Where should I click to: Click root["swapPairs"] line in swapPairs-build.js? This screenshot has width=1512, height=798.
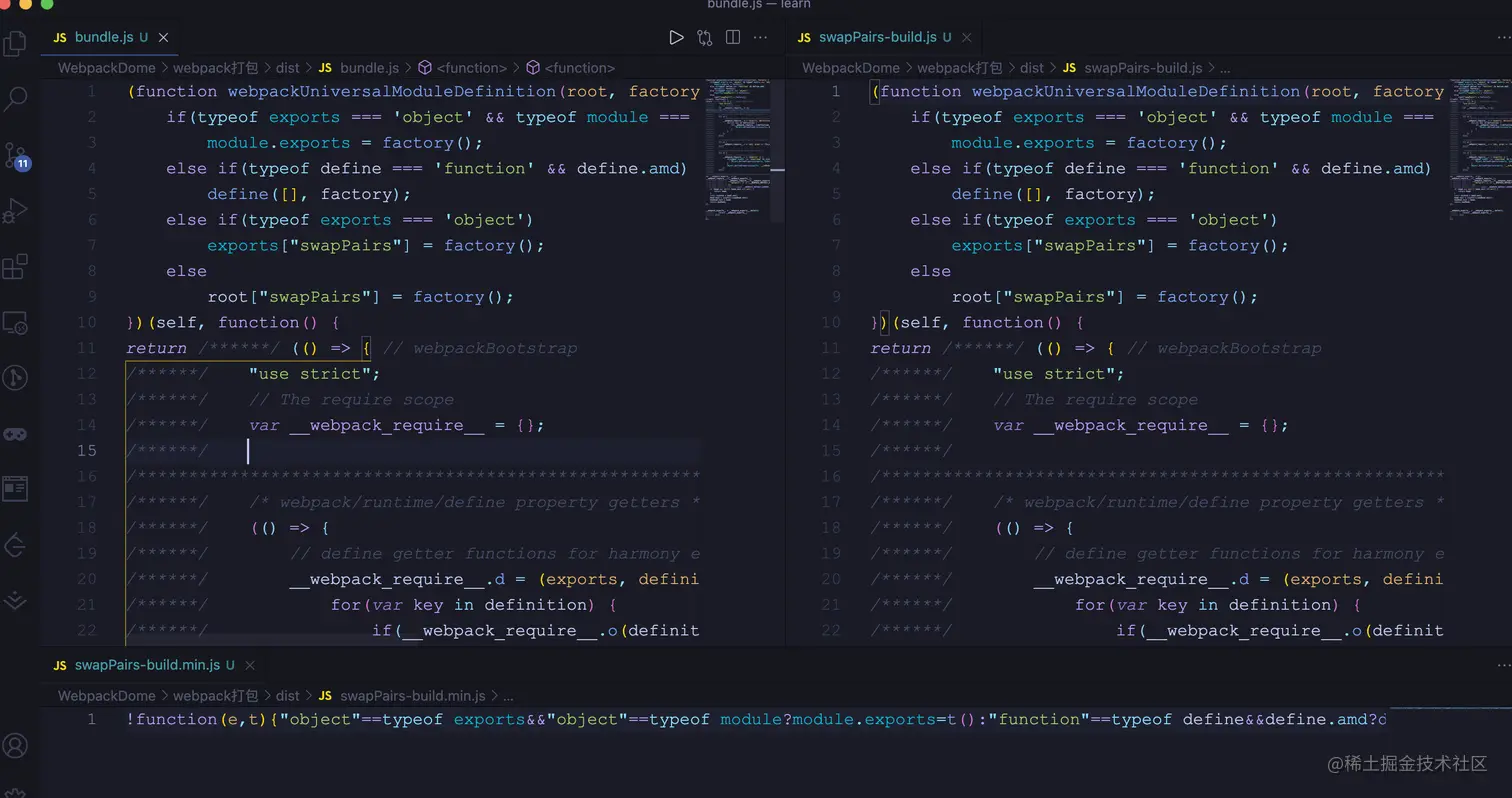pos(1104,297)
